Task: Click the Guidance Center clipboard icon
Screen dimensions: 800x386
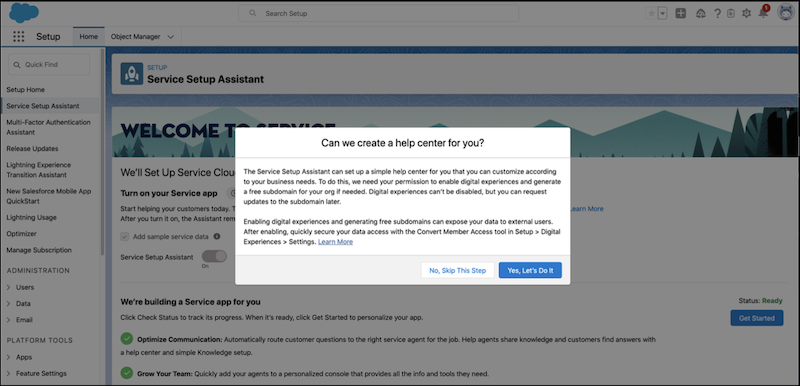Action: click(x=731, y=14)
